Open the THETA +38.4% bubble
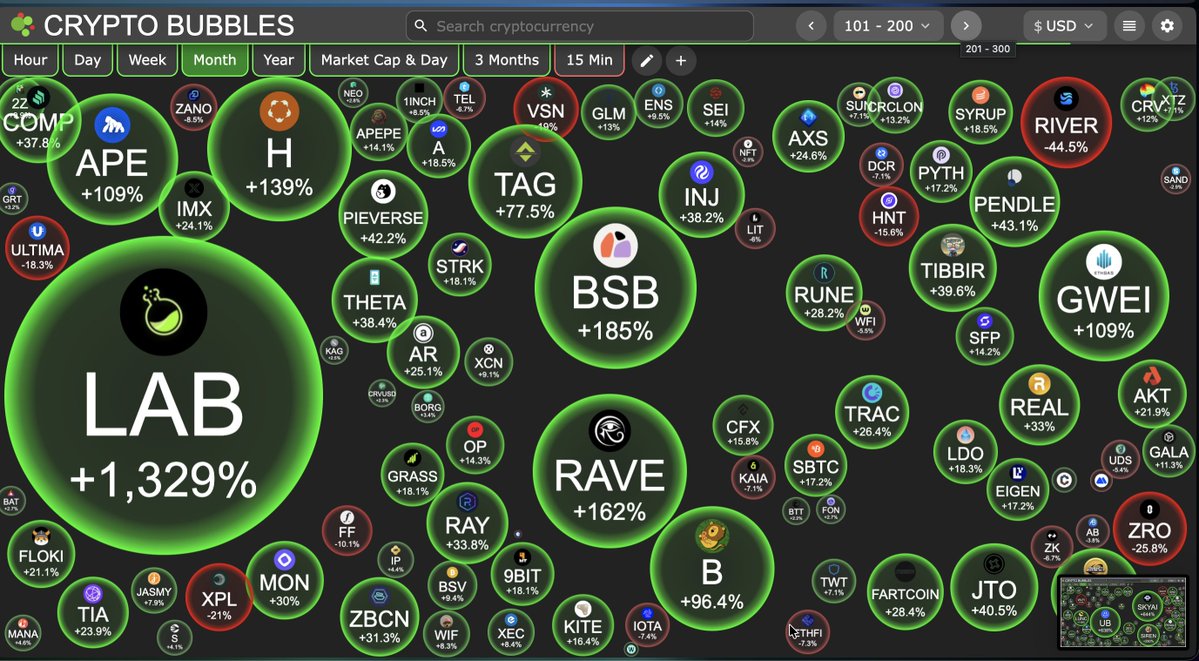 pos(375,300)
